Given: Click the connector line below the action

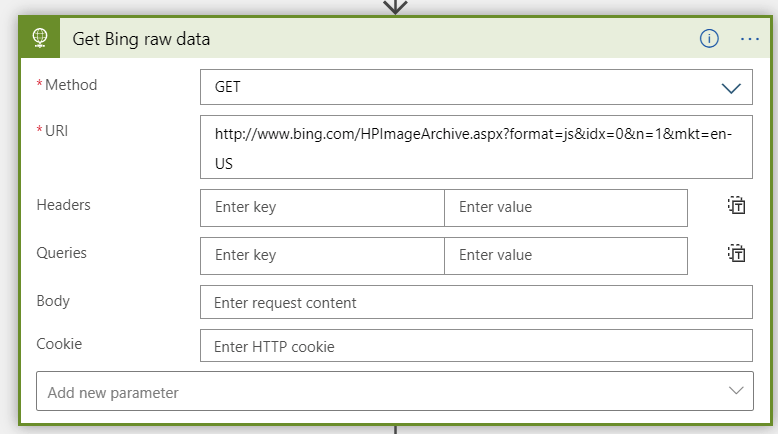Looking at the screenshot, I should point(395,430).
